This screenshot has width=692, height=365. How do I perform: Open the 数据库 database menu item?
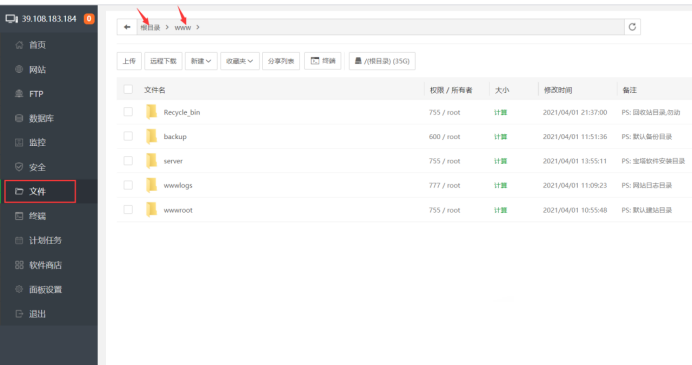pos(49,118)
